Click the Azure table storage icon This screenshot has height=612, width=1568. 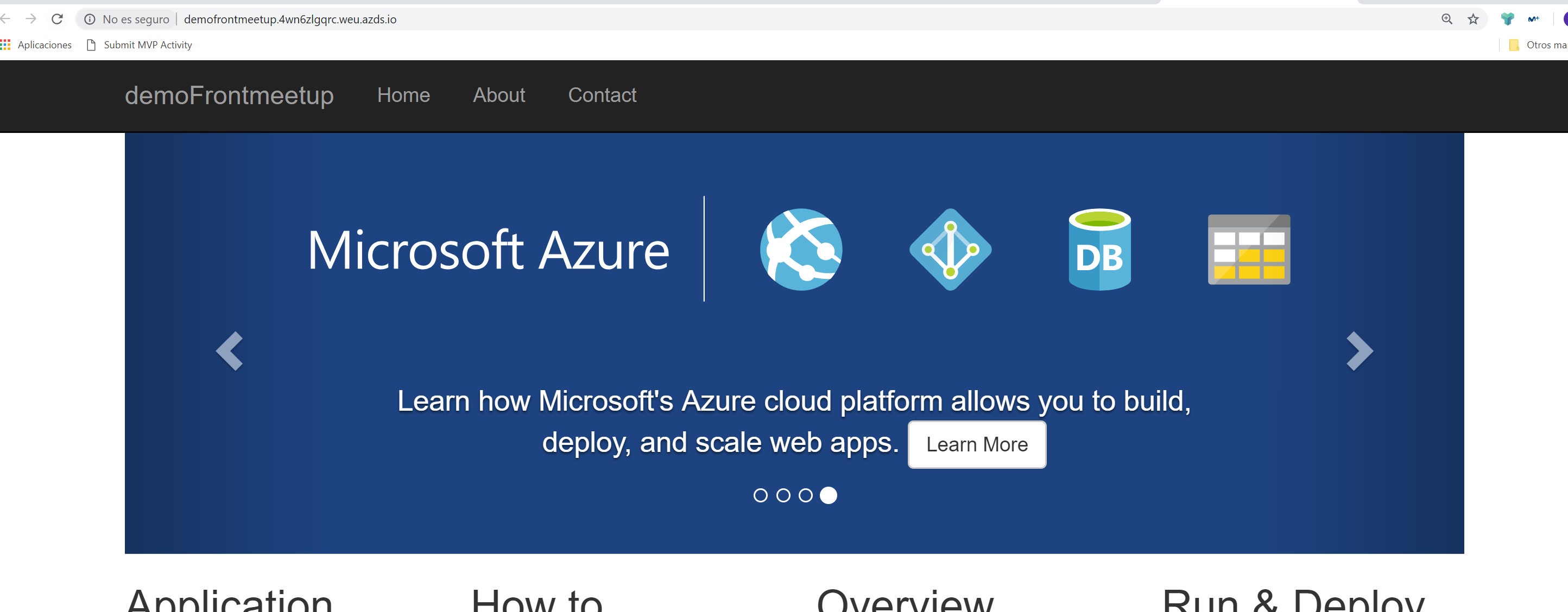point(1248,250)
